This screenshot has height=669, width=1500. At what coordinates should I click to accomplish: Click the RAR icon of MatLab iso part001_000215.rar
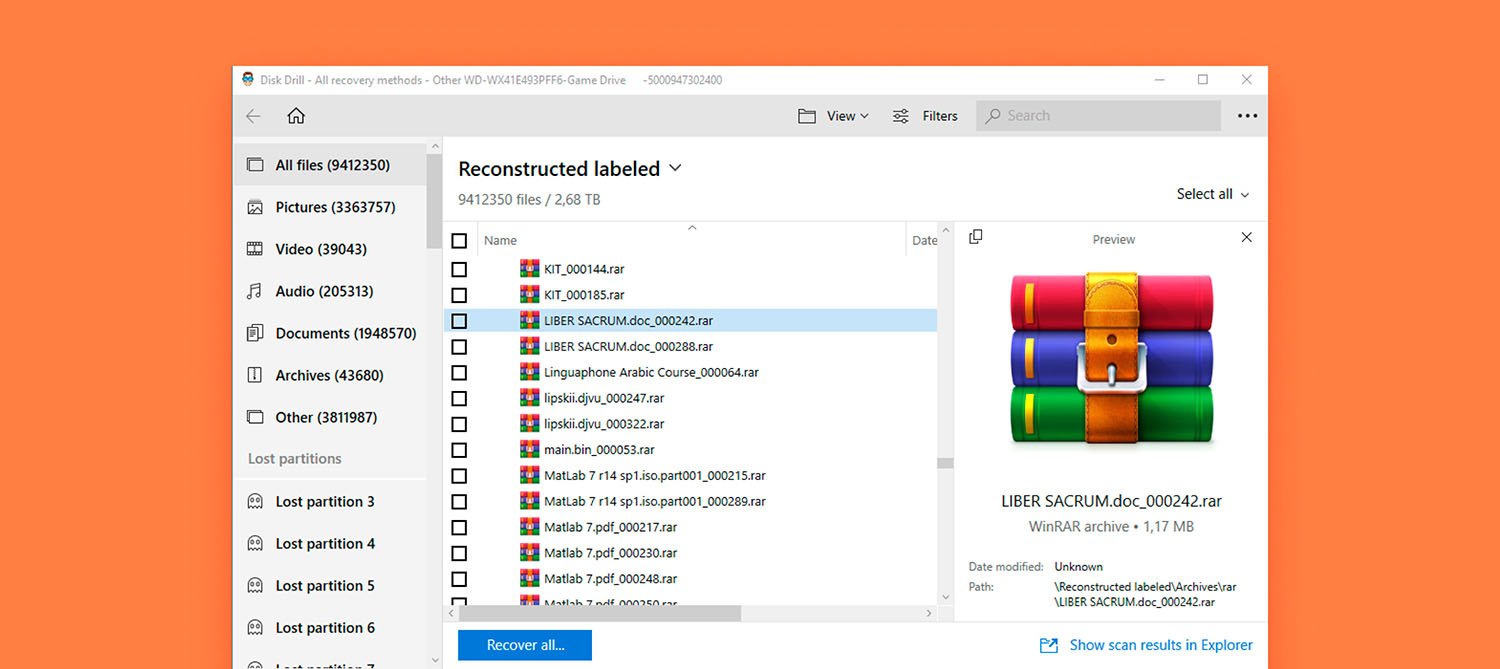[x=529, y=476]
